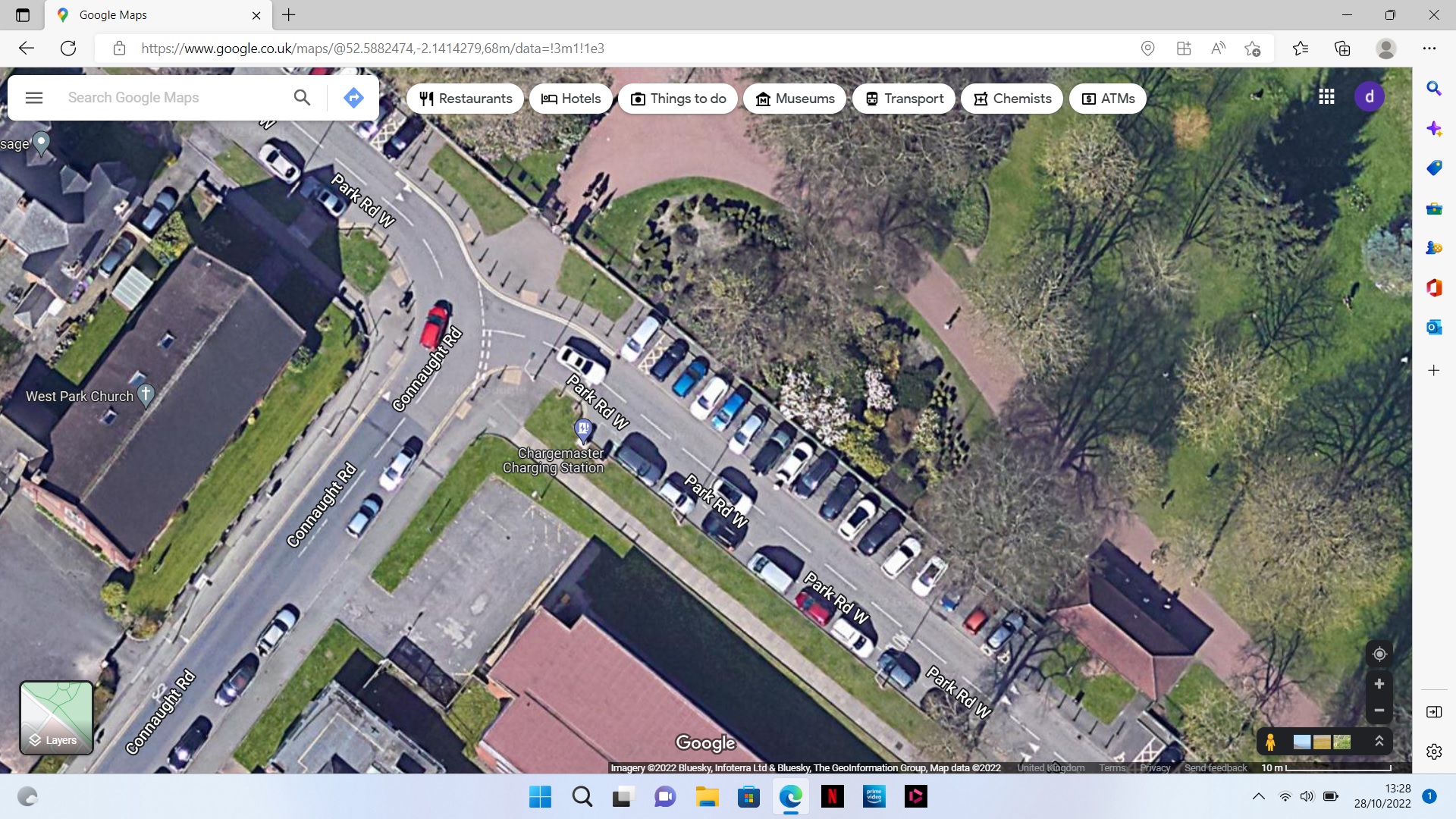Open the Google Maps hamburger menu
Image resolution: width=1456 pixels, height=819 pixels.
[34, 98]
